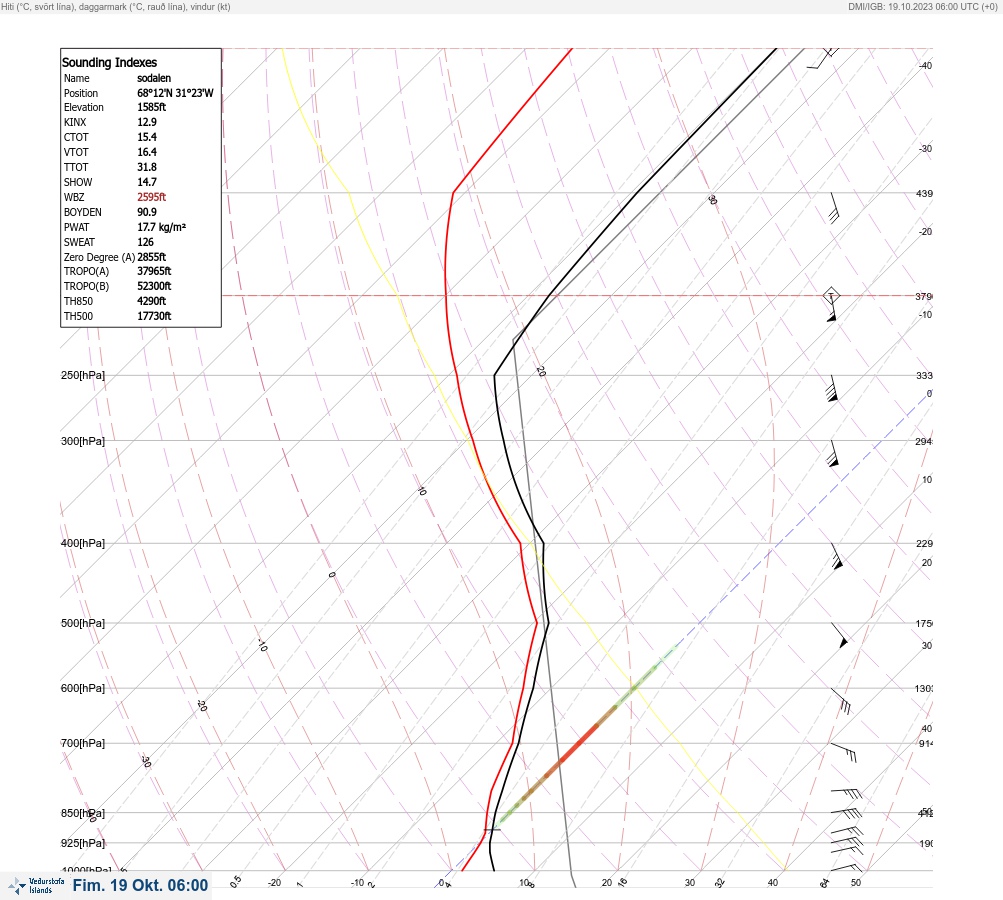1003x900 pixels.
Task: Click the SWEAT value 126
Action: (145, 242)
